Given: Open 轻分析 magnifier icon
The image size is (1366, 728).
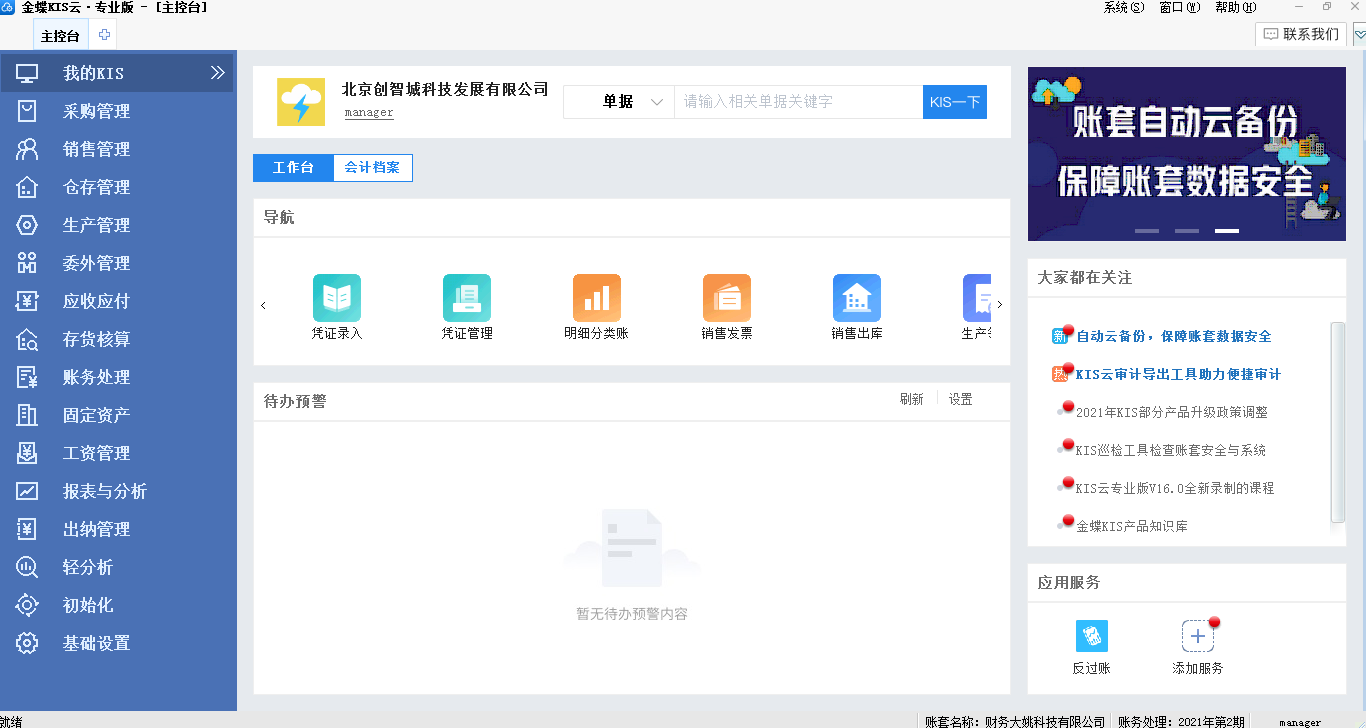Looking at the screenshot, I should [27, 567].
